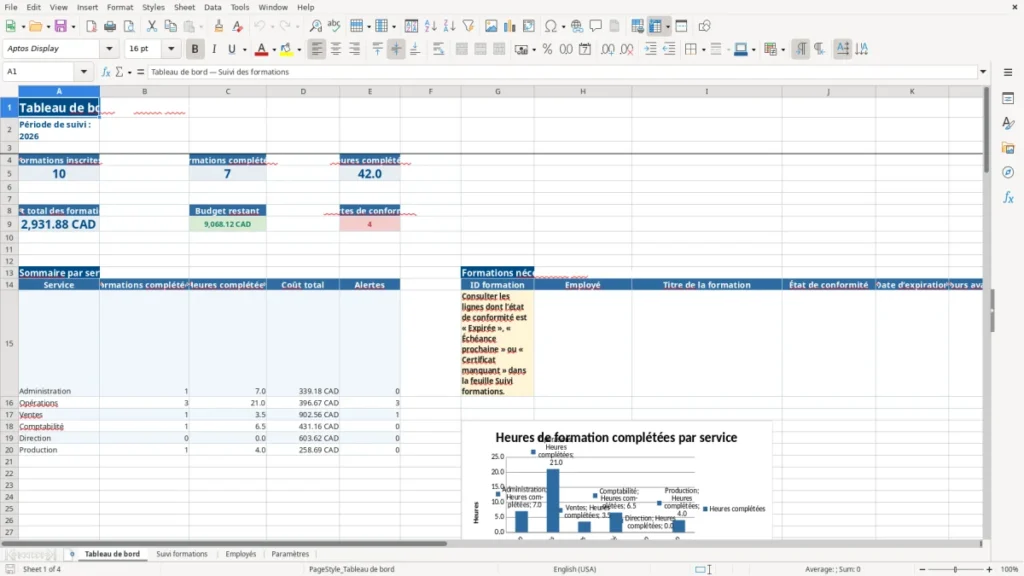This screenshot has height=576, width=1024.
Task: Open sidebar Functions fx panel
Action: pos(1008,197)
